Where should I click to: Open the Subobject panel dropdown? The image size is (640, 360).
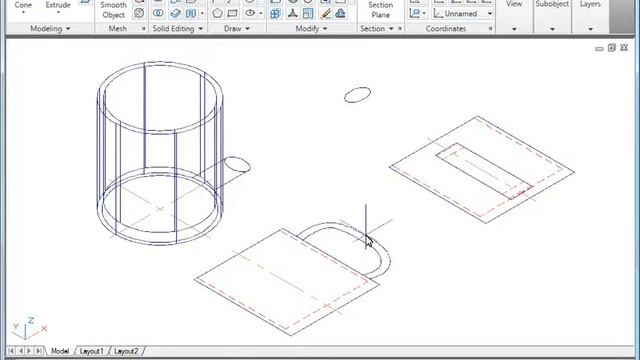pos(552,29)
